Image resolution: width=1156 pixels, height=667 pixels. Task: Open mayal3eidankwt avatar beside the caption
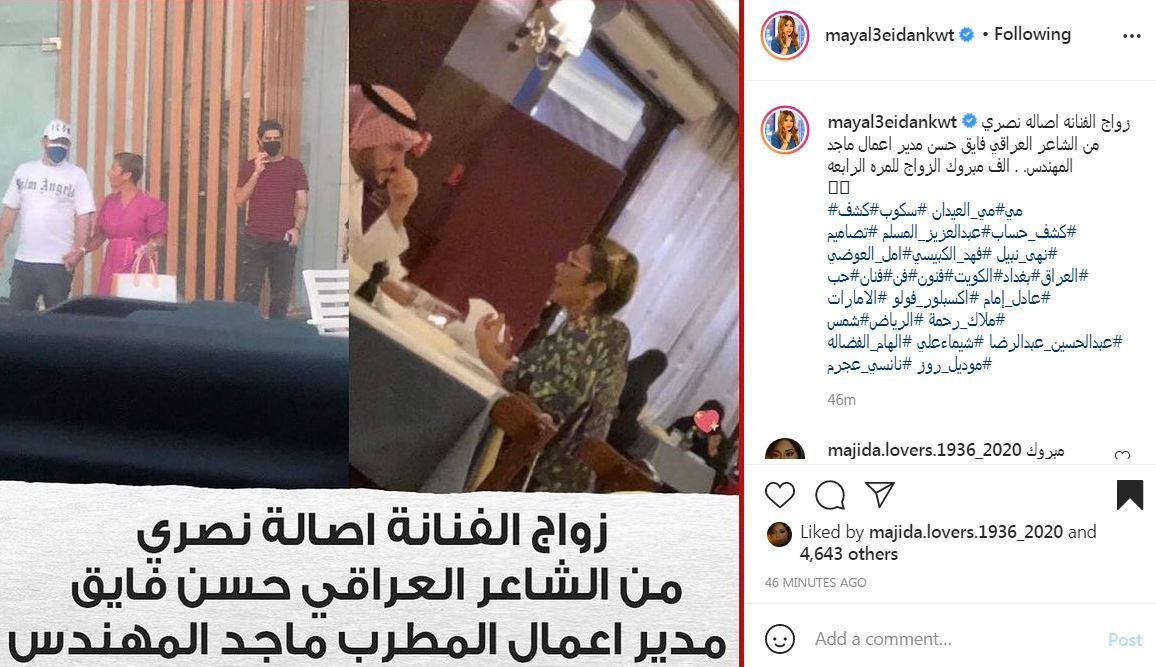coord(785,130)
